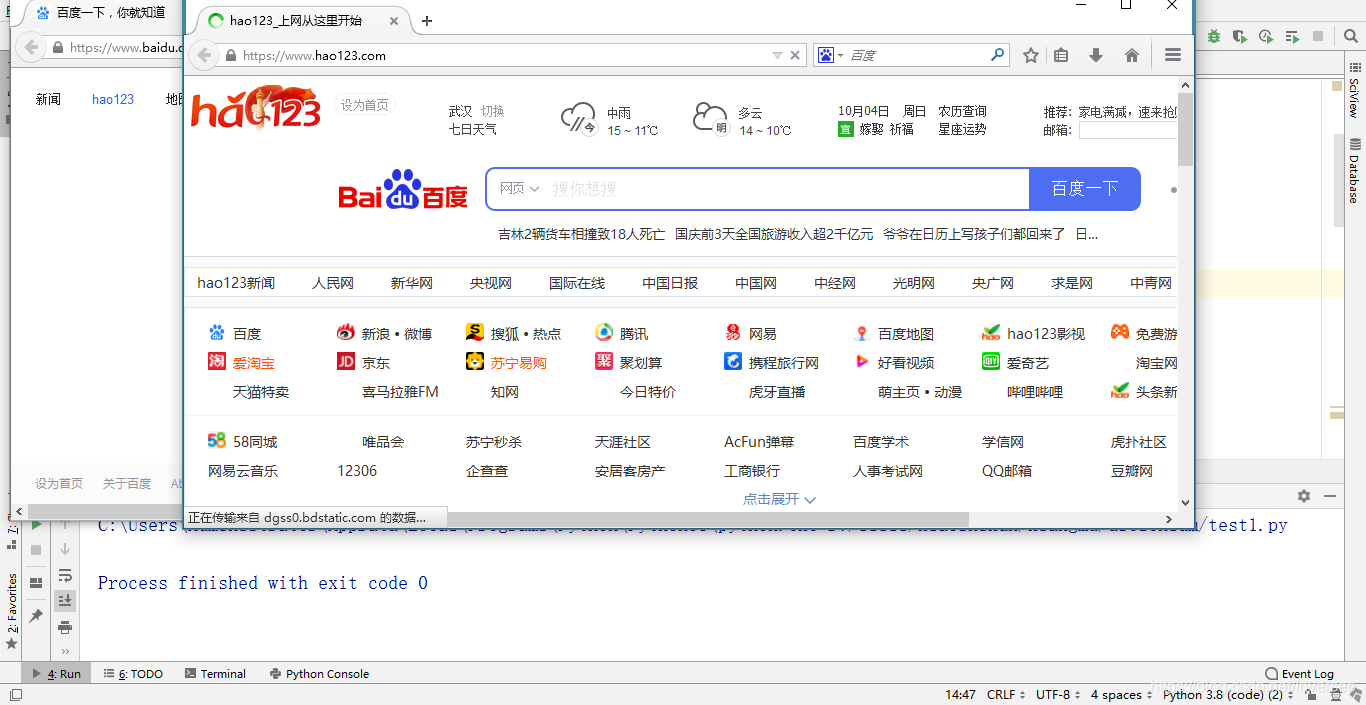Pin the Run tab with pin icon
The image size is (1366, 705).
pos(36,615)
